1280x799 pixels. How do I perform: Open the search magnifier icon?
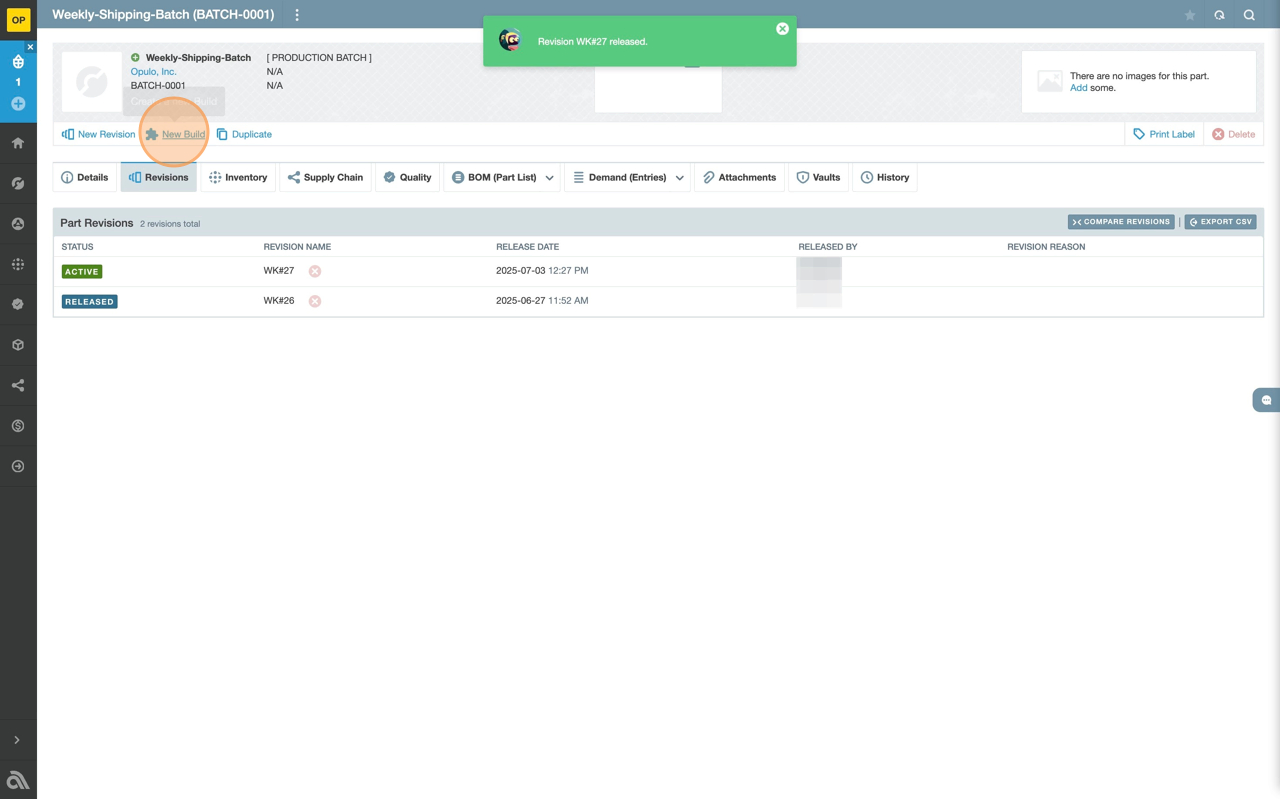pos(1249,15)
